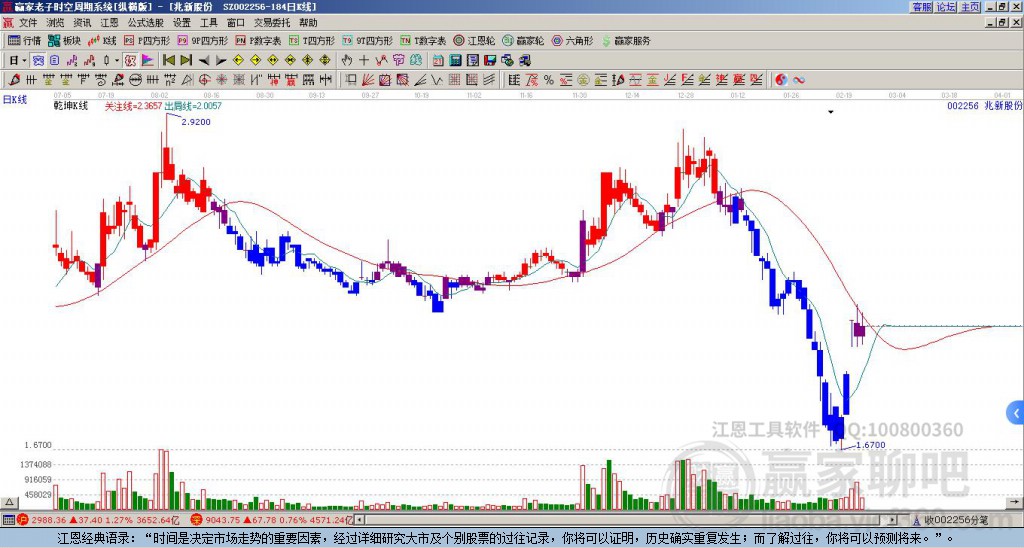
Task: Click the up-triangle button beside volume panel
Action: [9, 502]
